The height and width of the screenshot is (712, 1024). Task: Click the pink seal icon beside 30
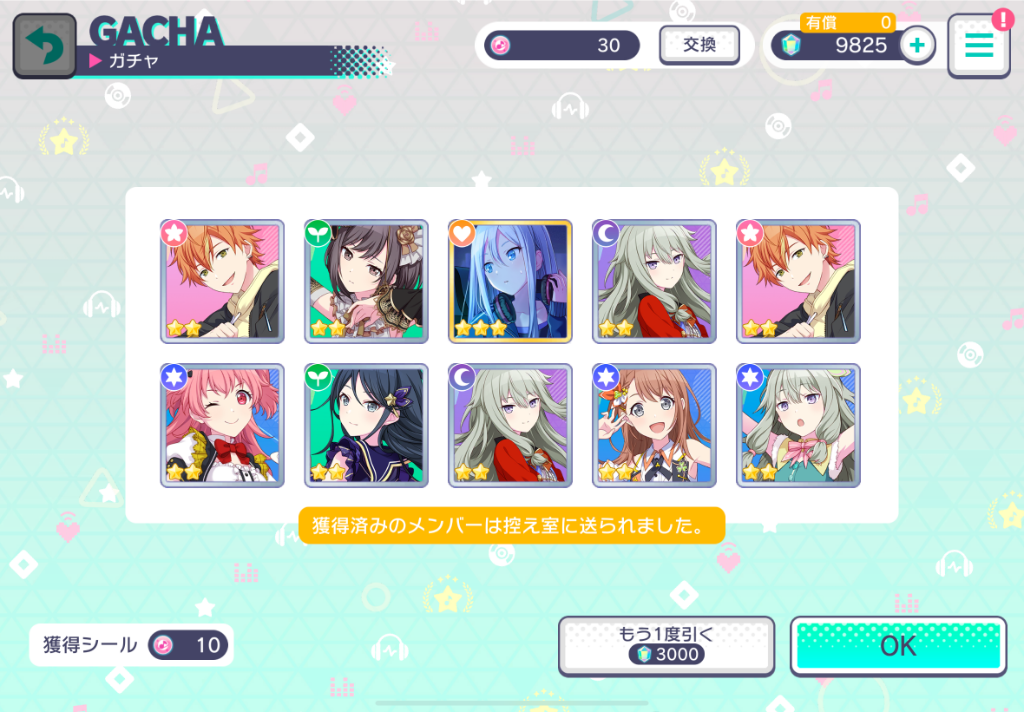coord(500,45)
